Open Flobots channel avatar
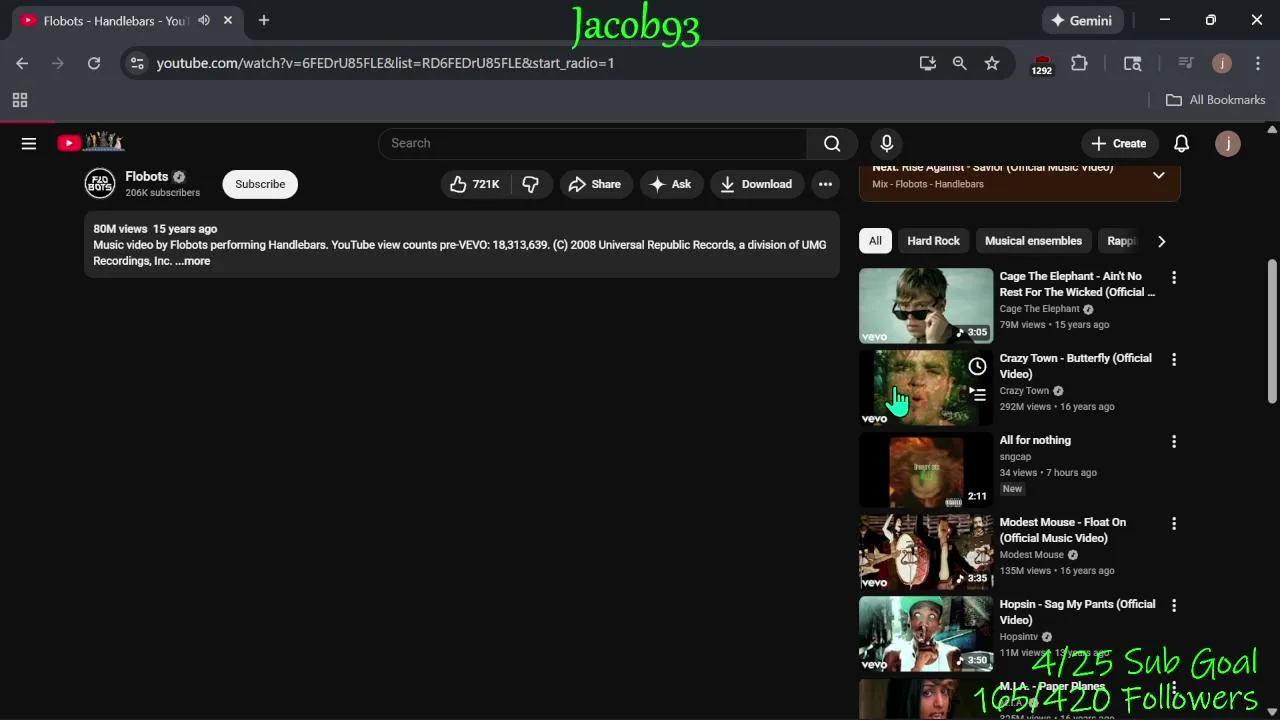Viewport: 1280px width, 720px height. 100,184
